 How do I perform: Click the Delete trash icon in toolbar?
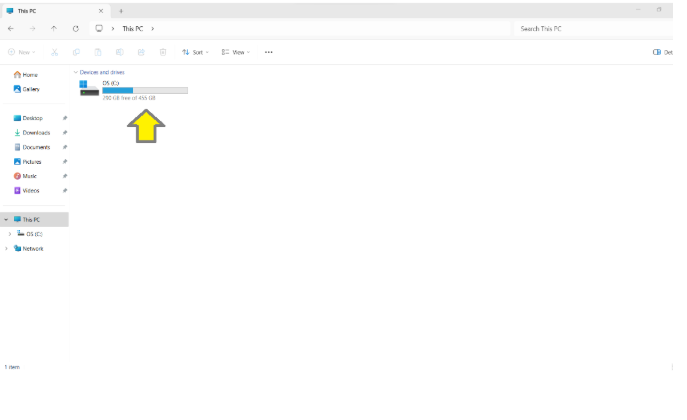(x=163, y=52)
